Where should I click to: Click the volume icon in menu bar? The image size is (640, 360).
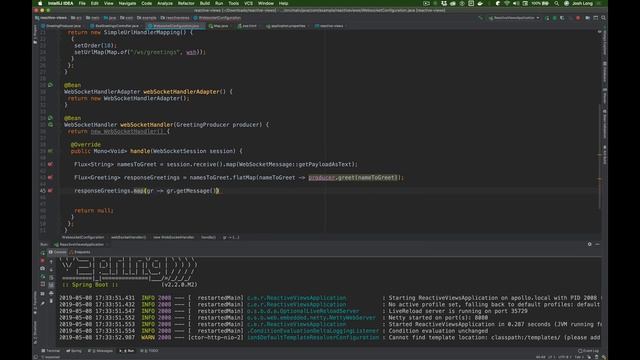point(516,3)
